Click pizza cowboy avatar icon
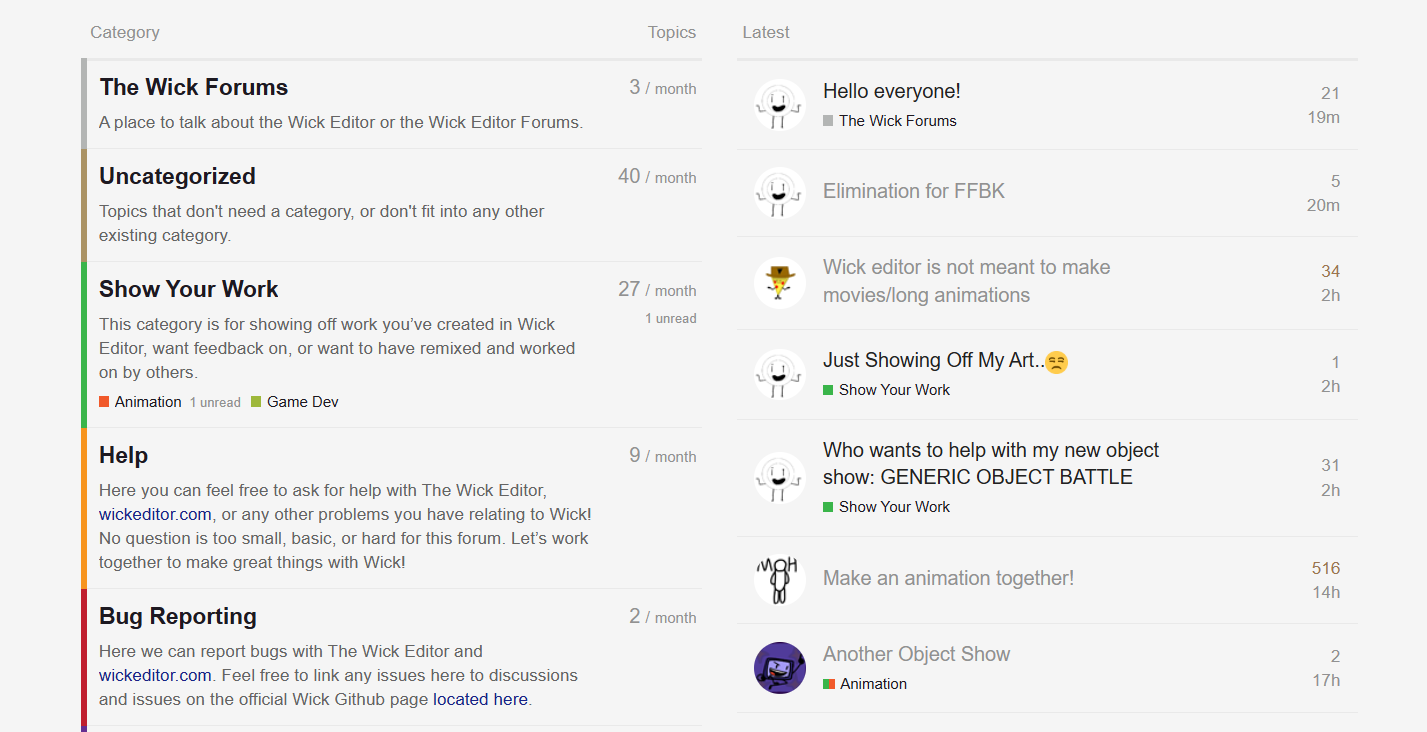Screen dimensions: 1427x732 coord(779,282)
